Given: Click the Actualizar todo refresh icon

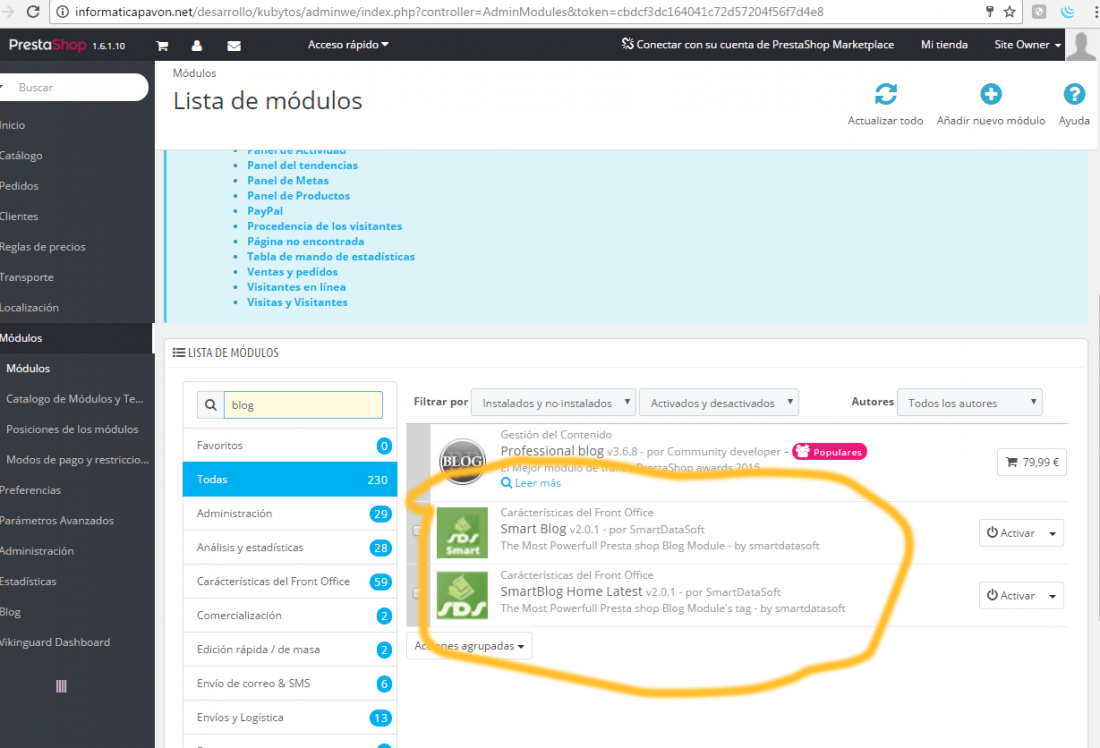Looking at the screenshot, I should [885, 94].
